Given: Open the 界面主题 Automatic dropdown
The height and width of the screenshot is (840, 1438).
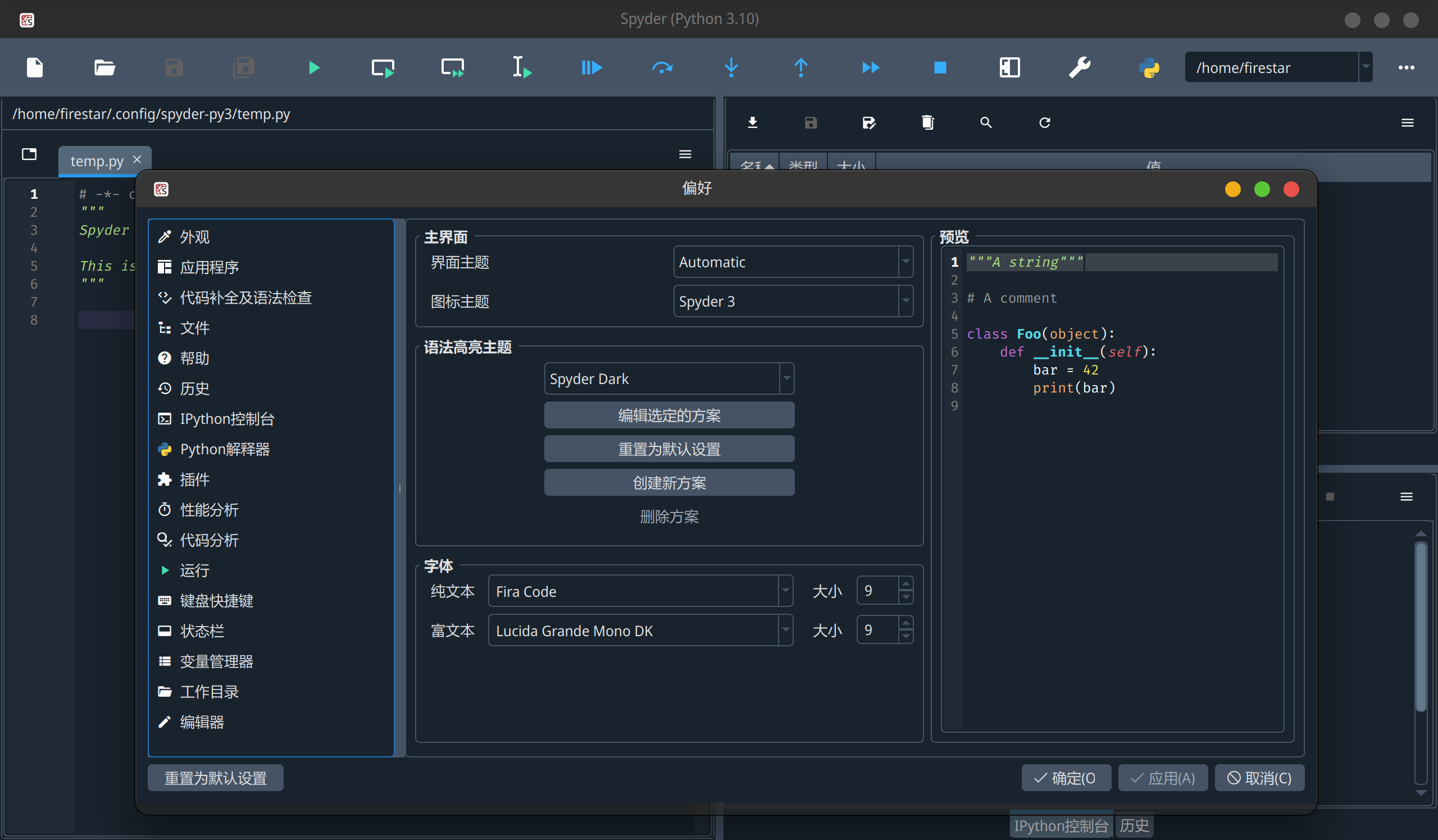Looking at the screenshot, I should point(793,262).
